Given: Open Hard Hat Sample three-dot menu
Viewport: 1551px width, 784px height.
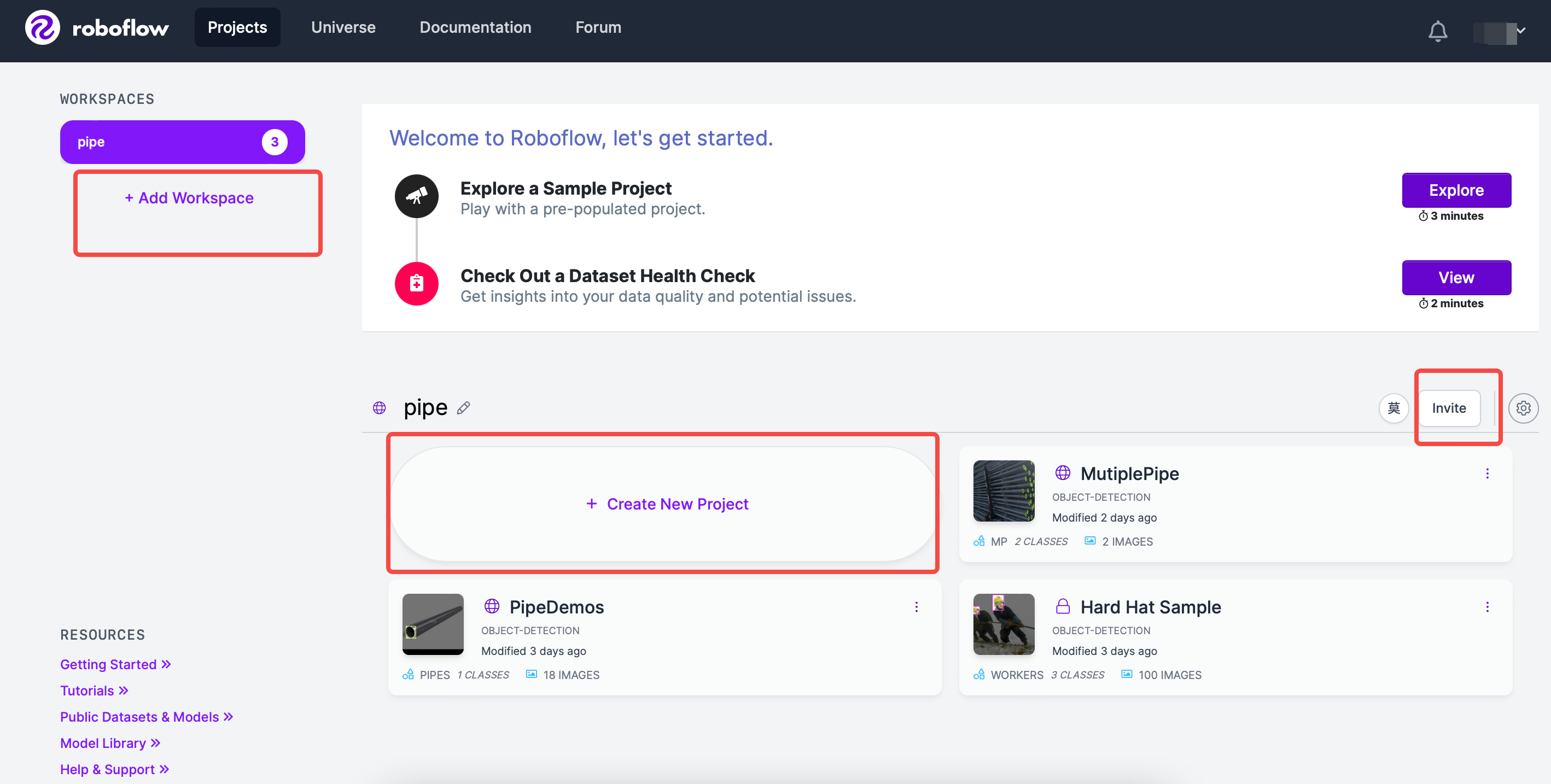Looking at the screenshot, I should click(x=1486, y=606).
